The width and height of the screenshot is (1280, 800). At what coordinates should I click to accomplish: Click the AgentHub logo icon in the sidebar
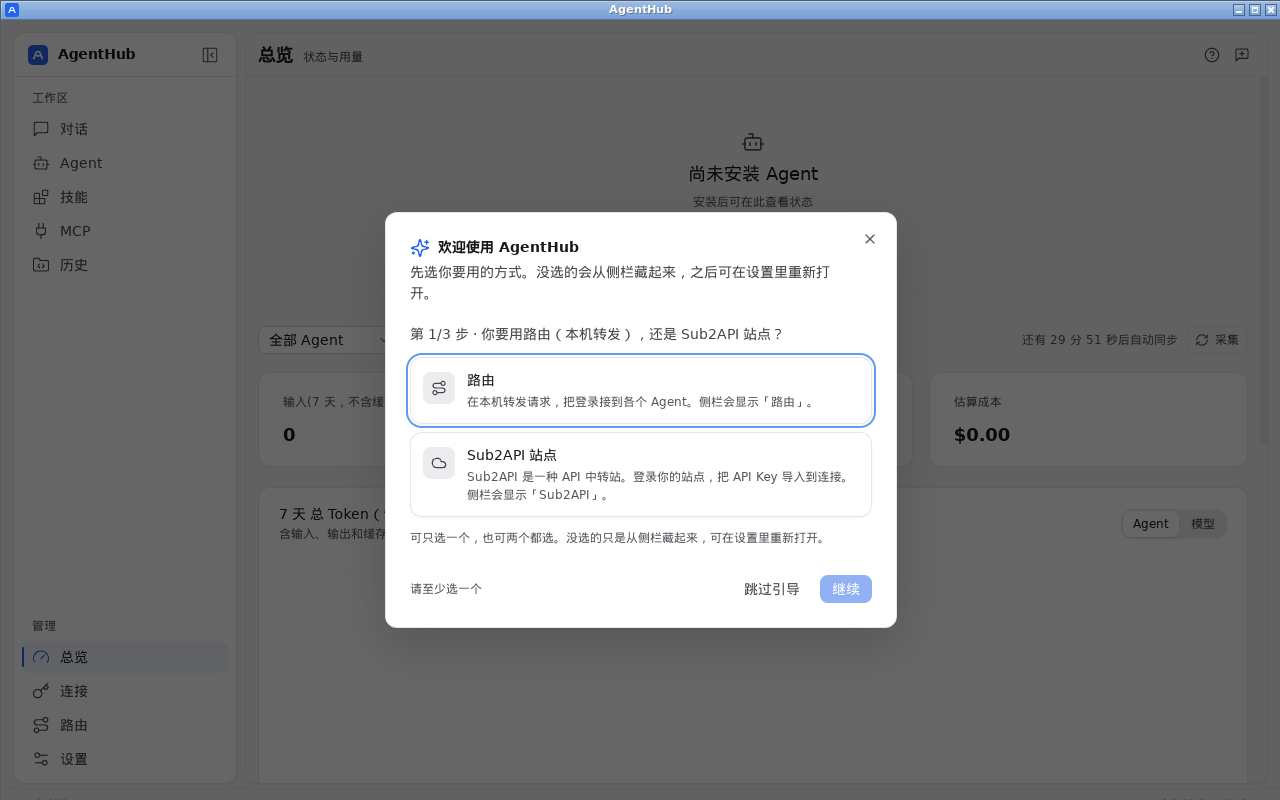[x=38, y=55]
